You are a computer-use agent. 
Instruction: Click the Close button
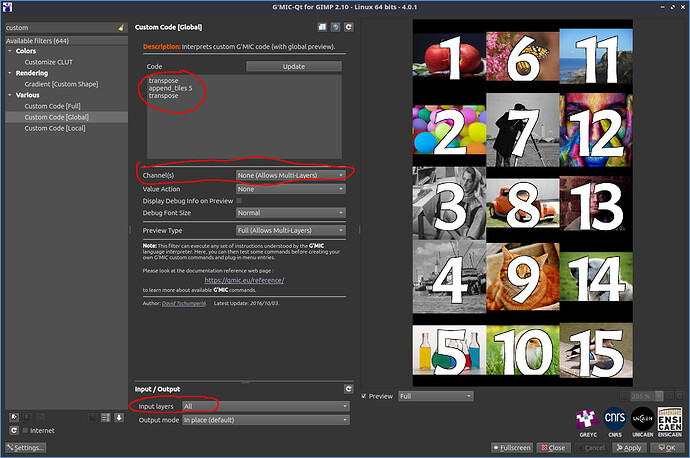pyautogui.click(x=554, y=447)
